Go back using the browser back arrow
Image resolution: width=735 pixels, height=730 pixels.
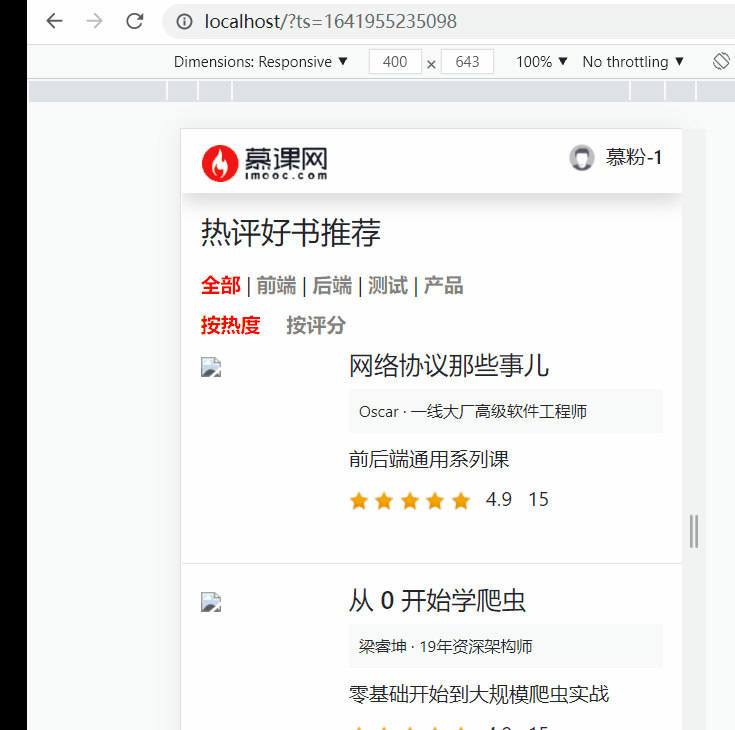pos(54,21)
